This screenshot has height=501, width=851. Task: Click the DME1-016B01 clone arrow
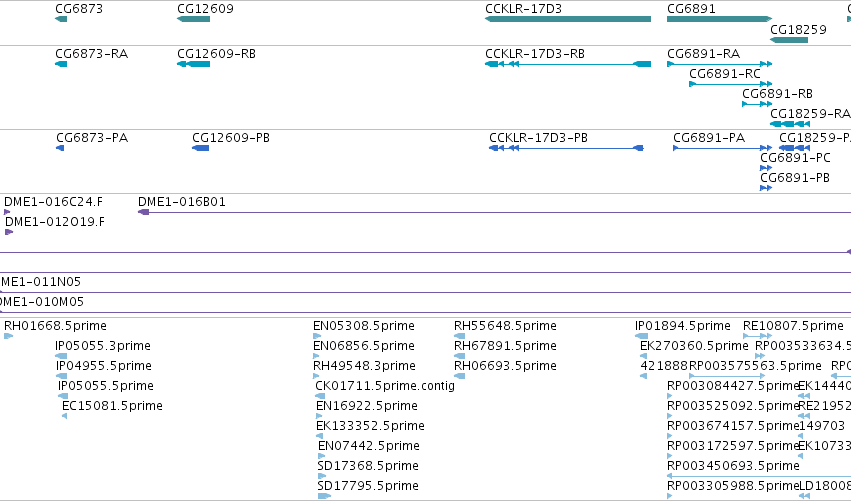pos(144,212)
